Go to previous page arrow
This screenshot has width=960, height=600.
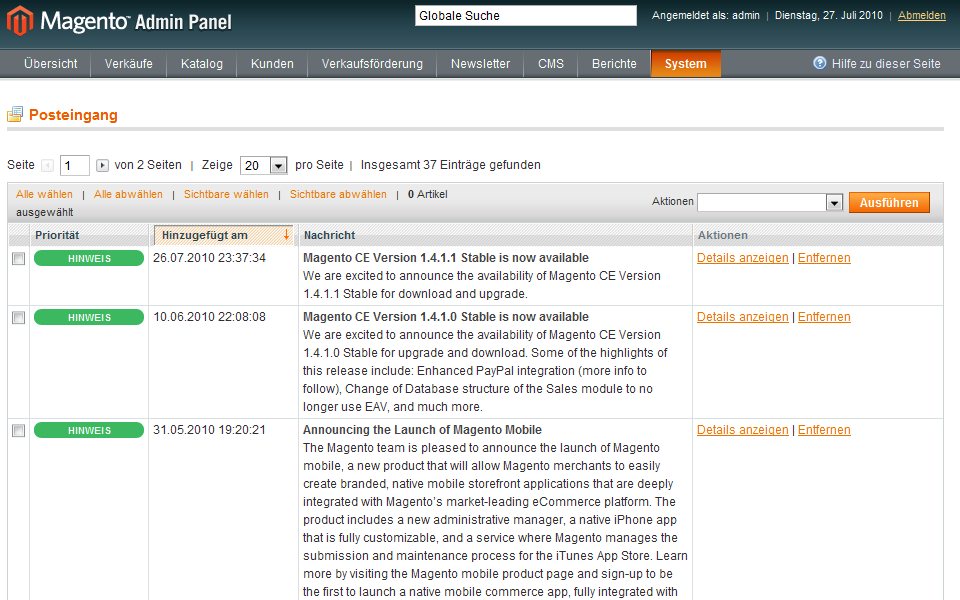tap(47, 165)
